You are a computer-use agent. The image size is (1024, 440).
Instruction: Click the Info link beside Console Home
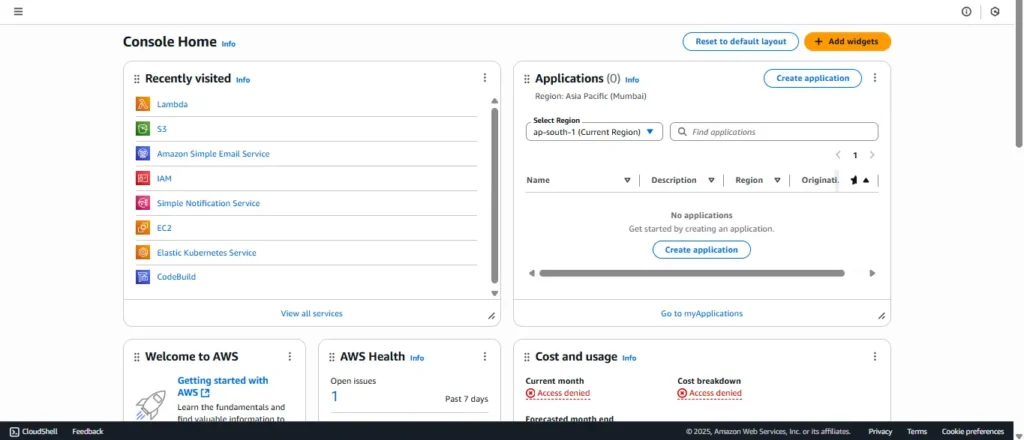pyautogui.click(x=229, y=44)
